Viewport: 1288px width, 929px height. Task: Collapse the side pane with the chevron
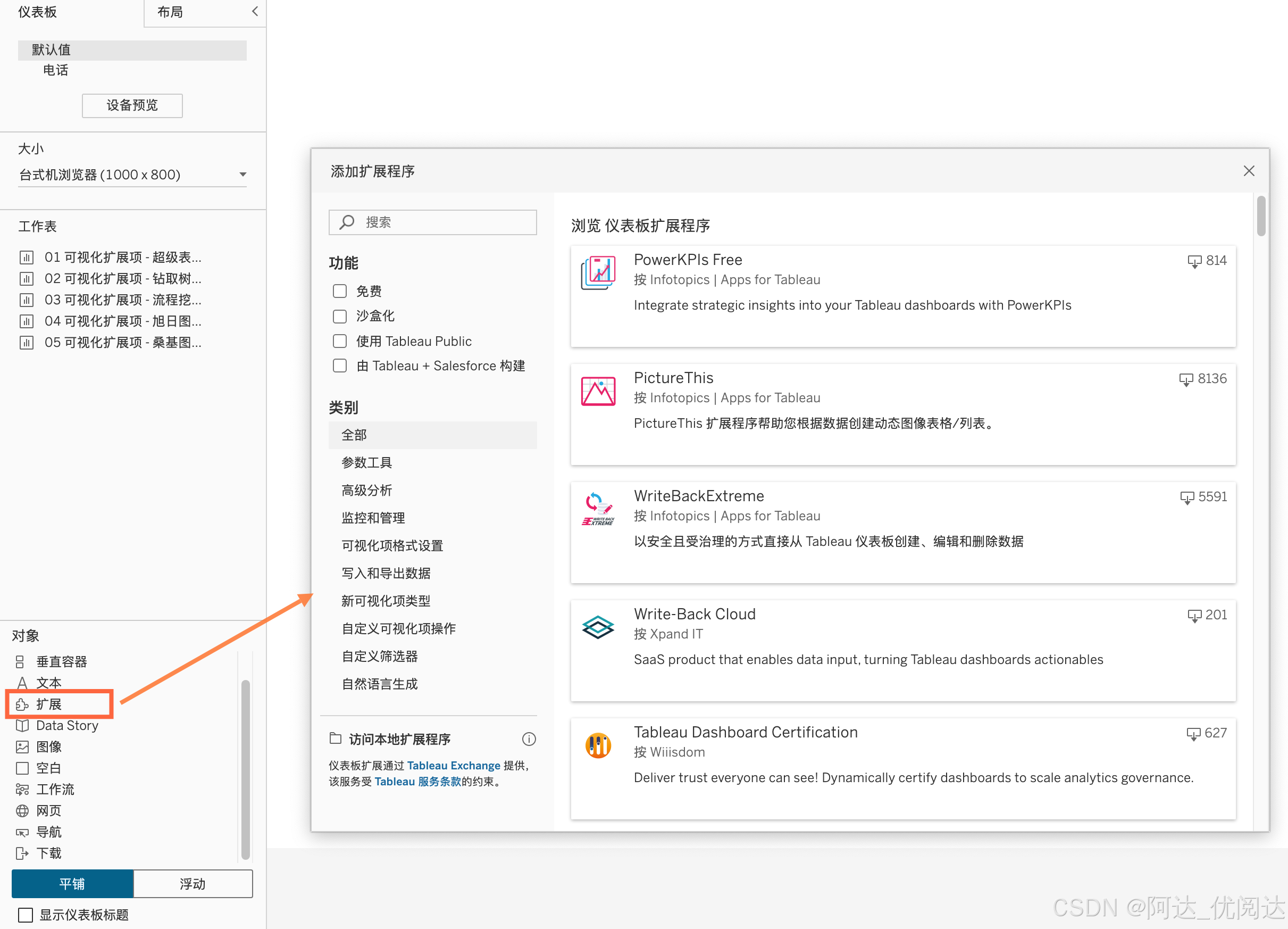pos(255,11)
